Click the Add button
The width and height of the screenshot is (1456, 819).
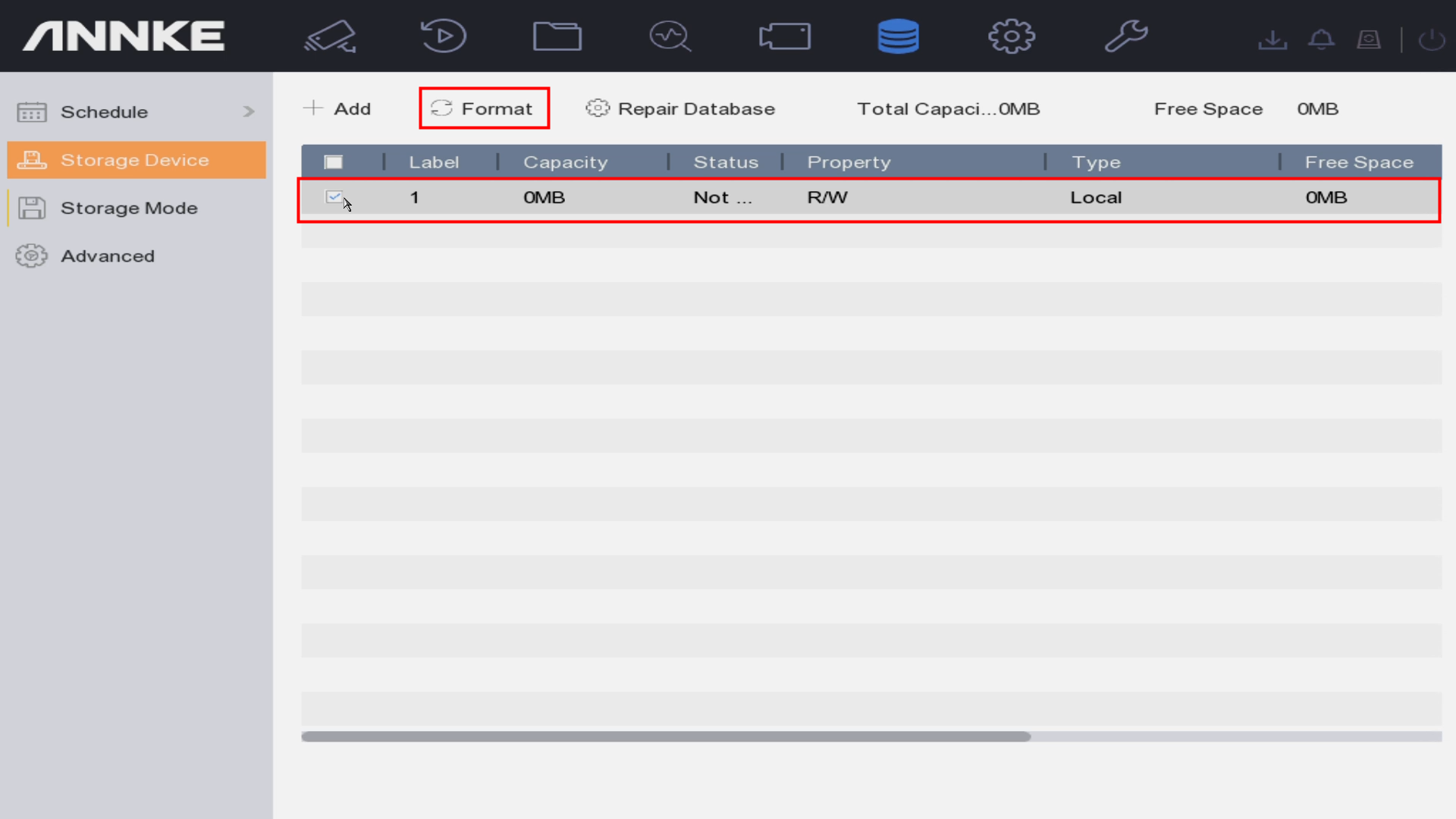pyautogui.click(x=337, y=108)
